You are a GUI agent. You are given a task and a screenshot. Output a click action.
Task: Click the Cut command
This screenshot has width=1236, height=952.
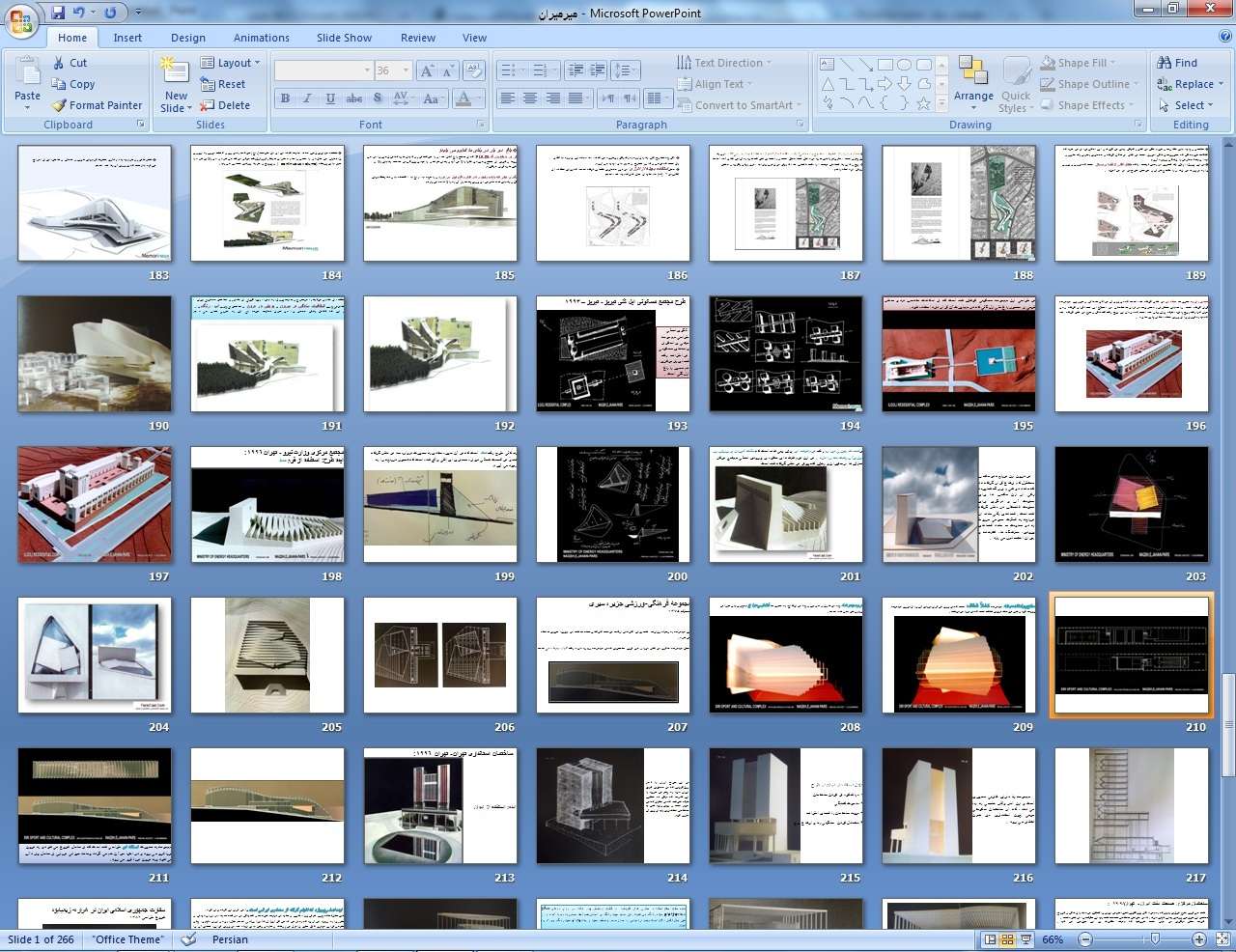coord(70,63)
